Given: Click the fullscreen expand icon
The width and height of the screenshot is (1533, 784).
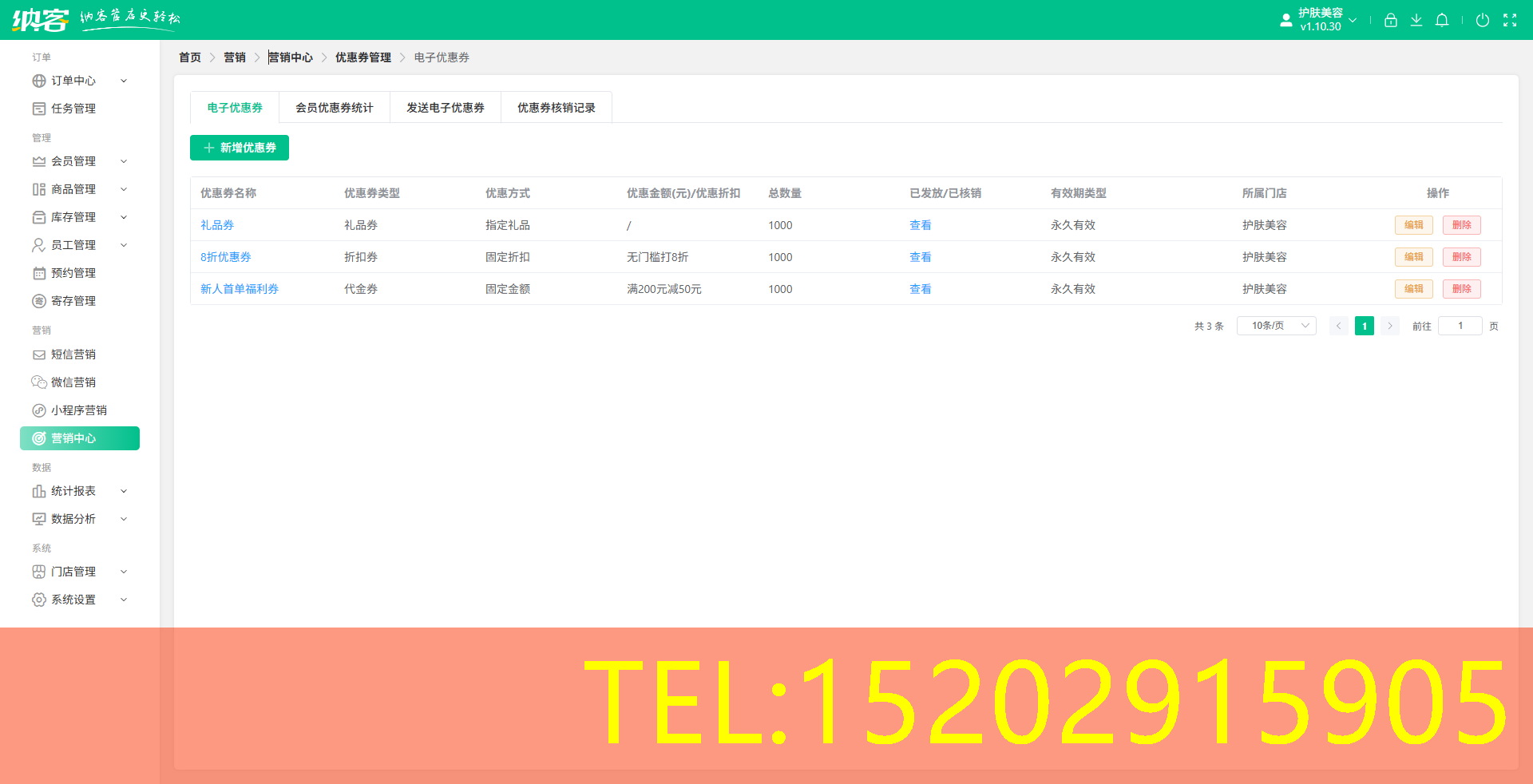Looking at the screenshot, I should pyautogui.click(x=1511, y=20).
